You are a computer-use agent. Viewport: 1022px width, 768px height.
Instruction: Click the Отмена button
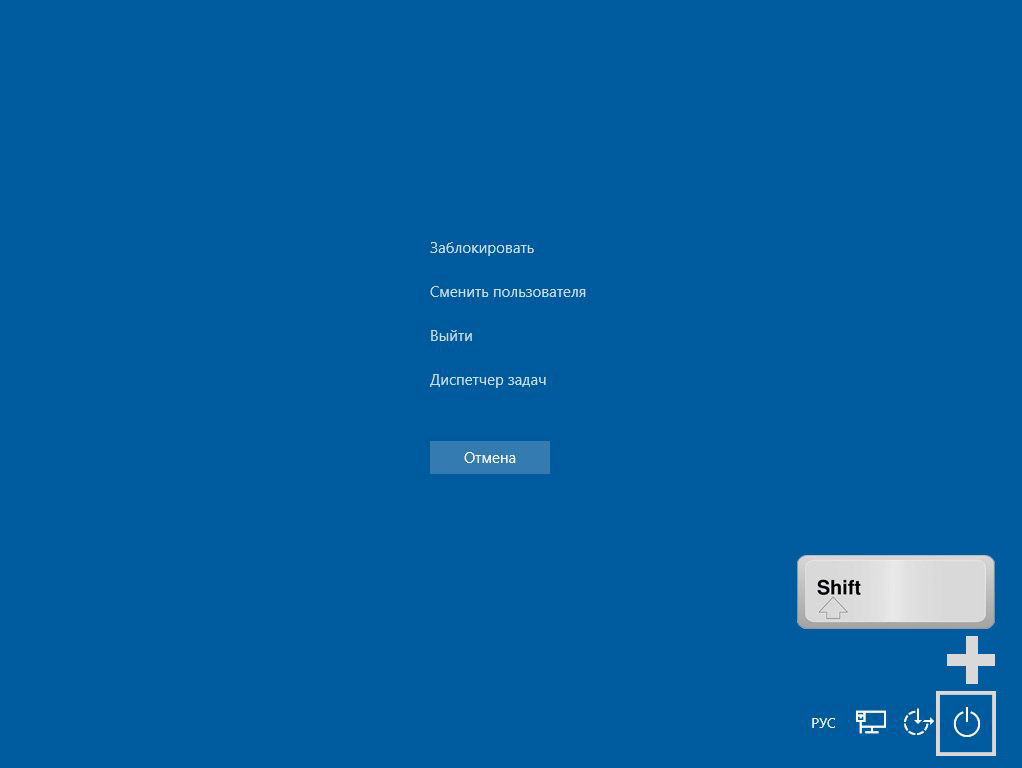click(x=489, y=458)
